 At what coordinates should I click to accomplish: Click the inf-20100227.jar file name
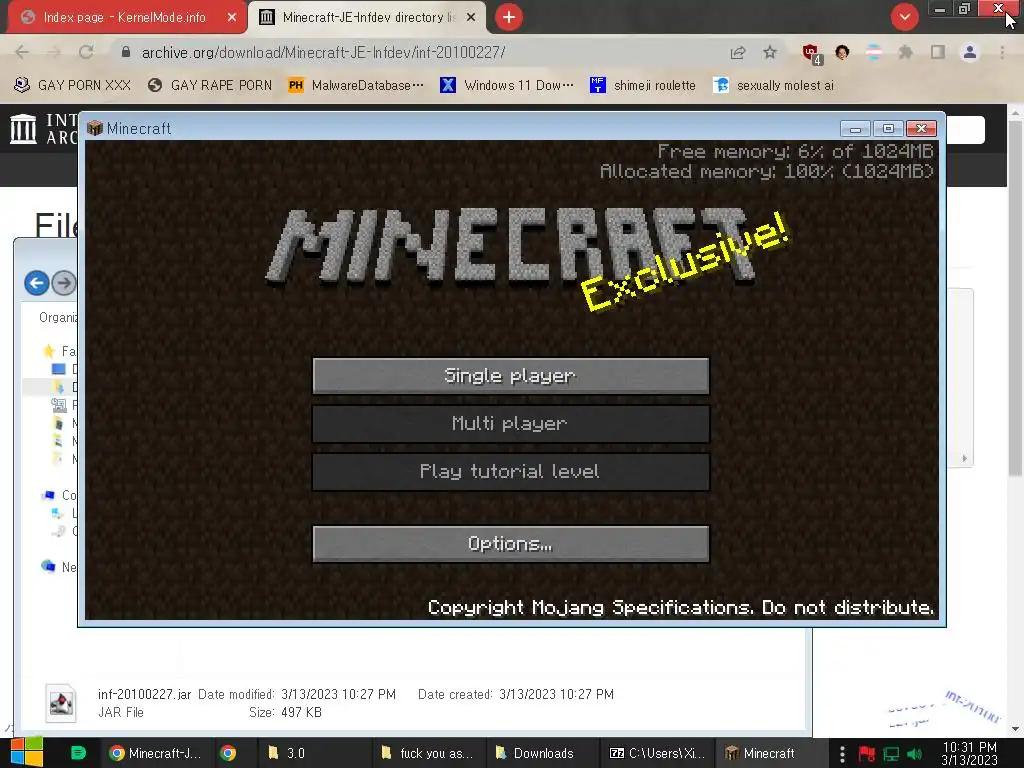(144, 694)
